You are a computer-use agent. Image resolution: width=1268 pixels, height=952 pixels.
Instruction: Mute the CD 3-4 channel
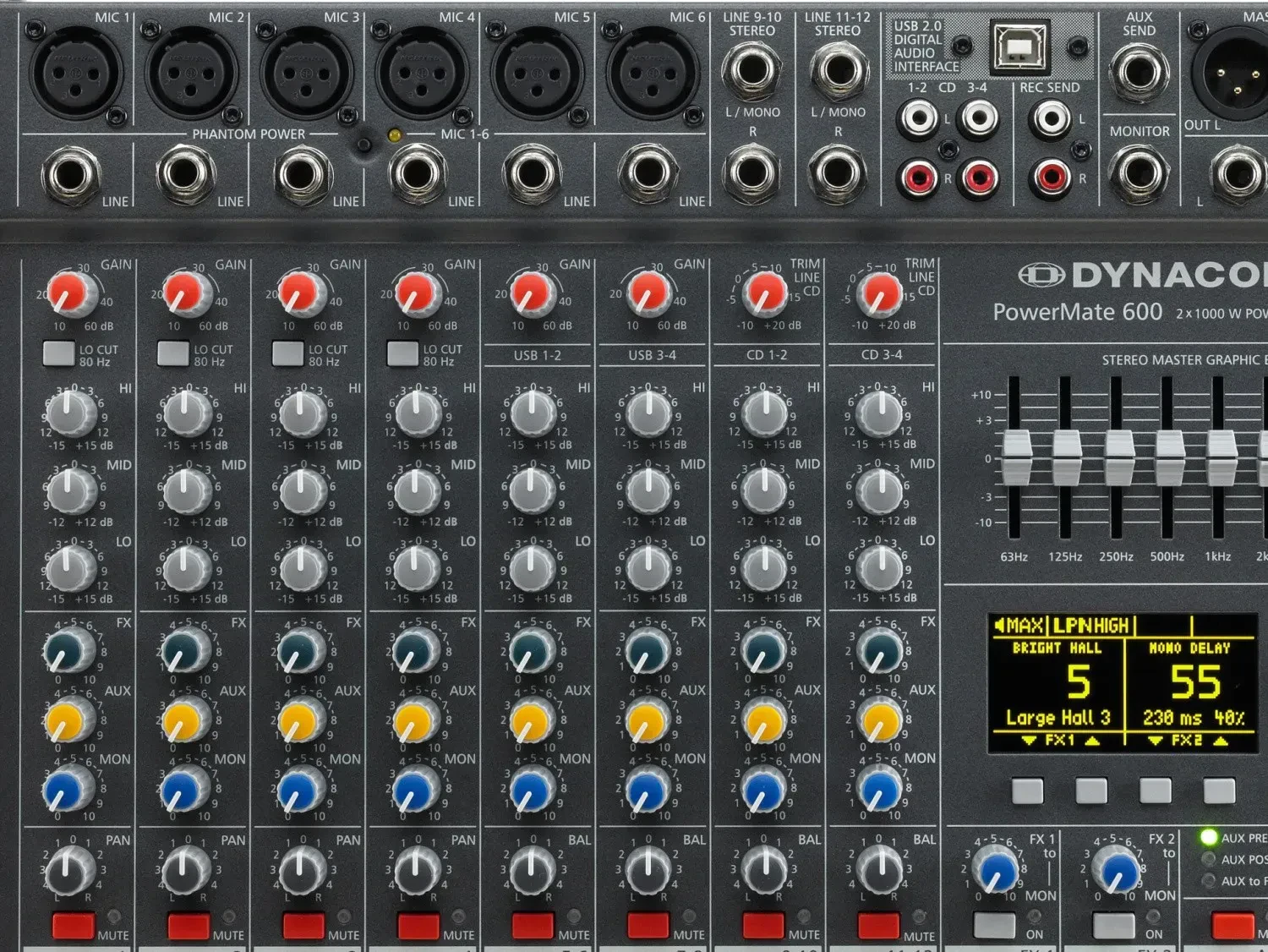[x=877, y=926]
